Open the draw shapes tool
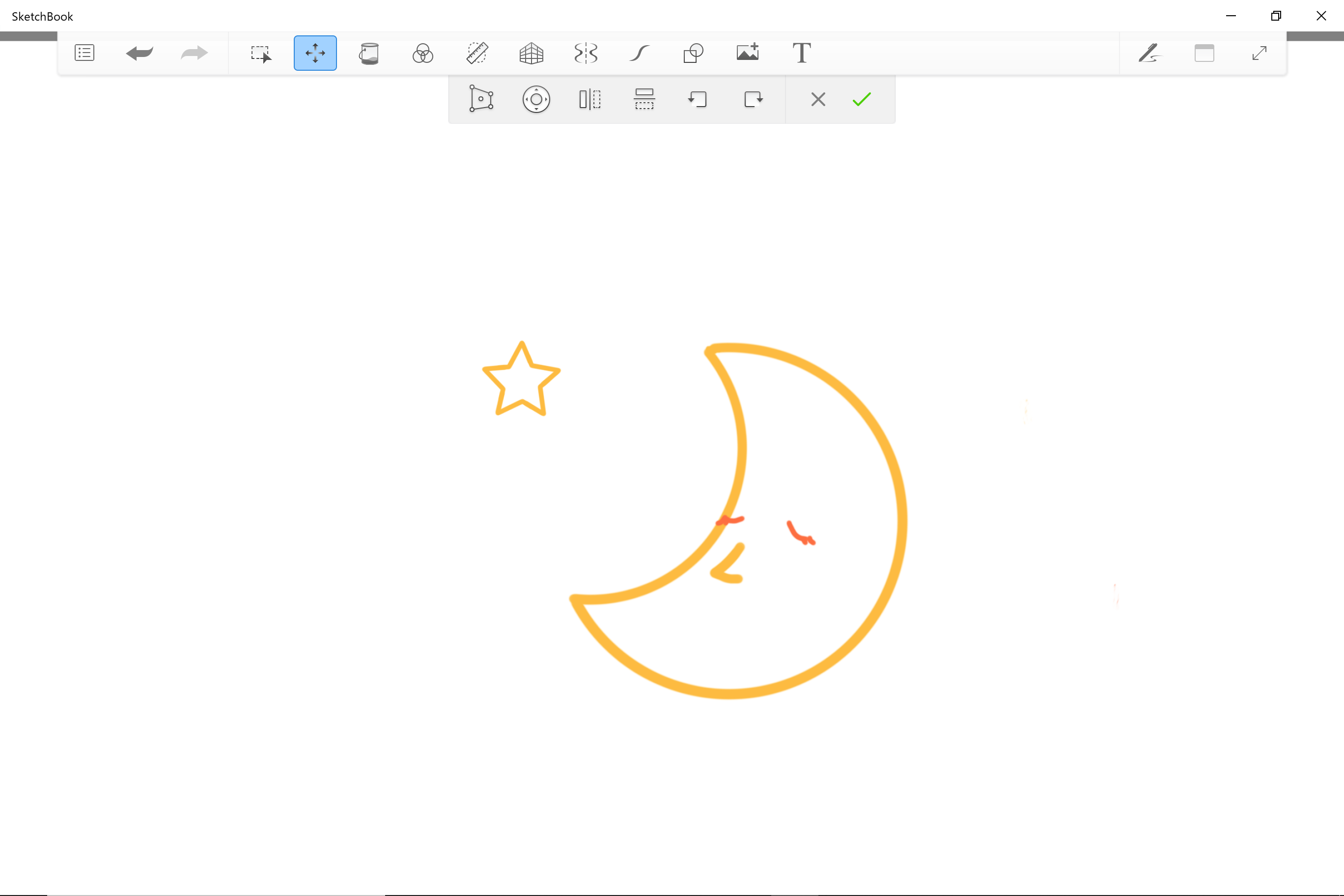 [x=694, y=53]
